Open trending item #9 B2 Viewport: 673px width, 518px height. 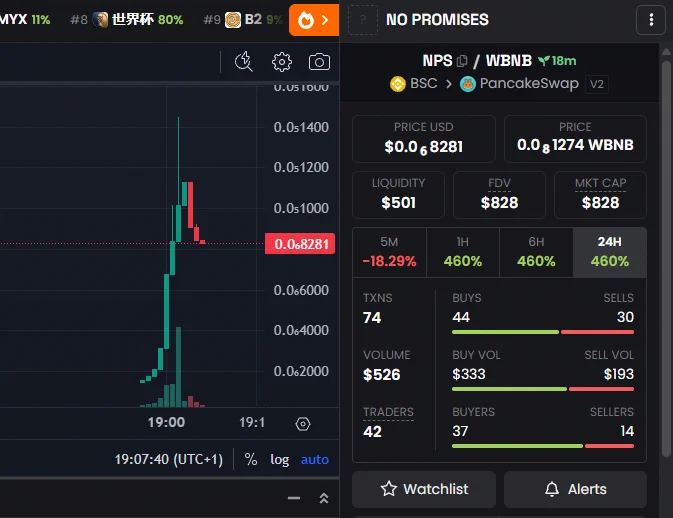pyautogui.click(x=243, y=20)
